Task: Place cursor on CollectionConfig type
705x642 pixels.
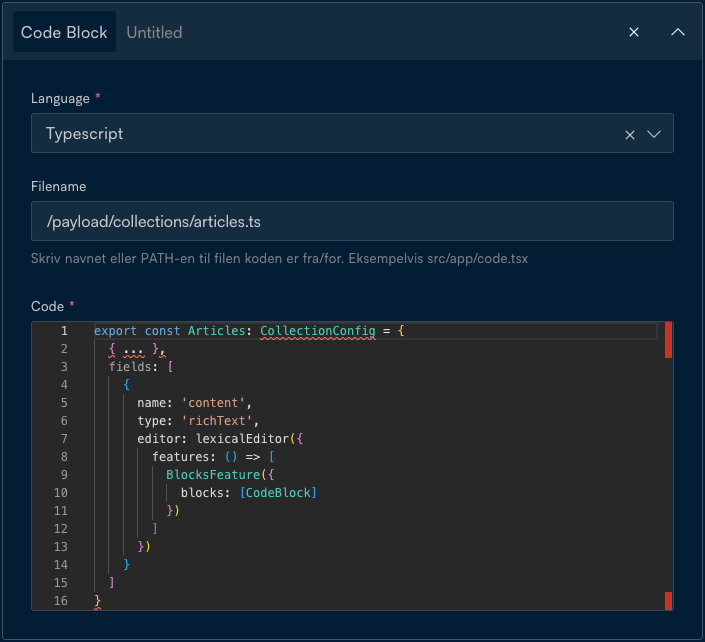Action: click(317, 331)
